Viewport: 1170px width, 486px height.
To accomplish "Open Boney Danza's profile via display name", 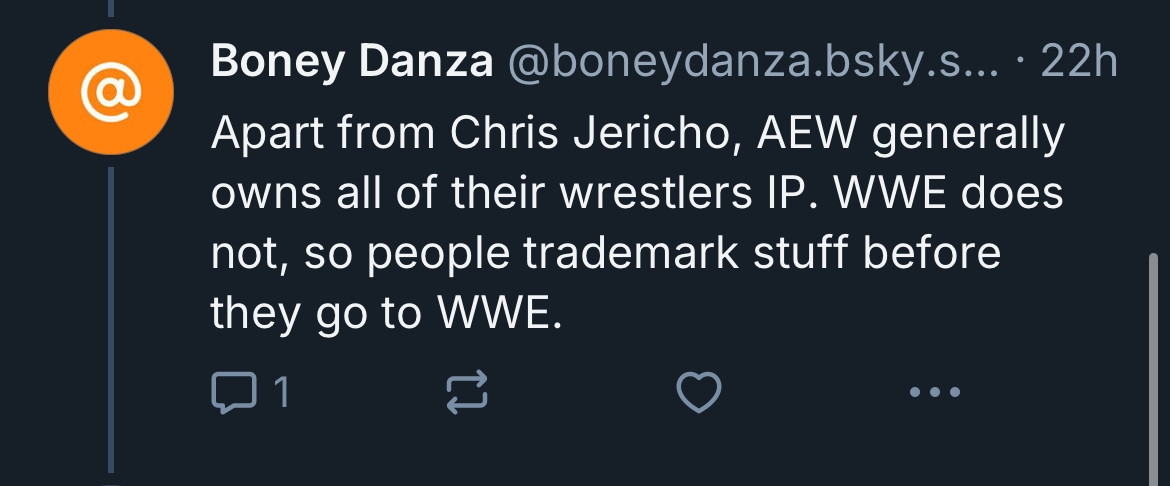I will (352, 63).
